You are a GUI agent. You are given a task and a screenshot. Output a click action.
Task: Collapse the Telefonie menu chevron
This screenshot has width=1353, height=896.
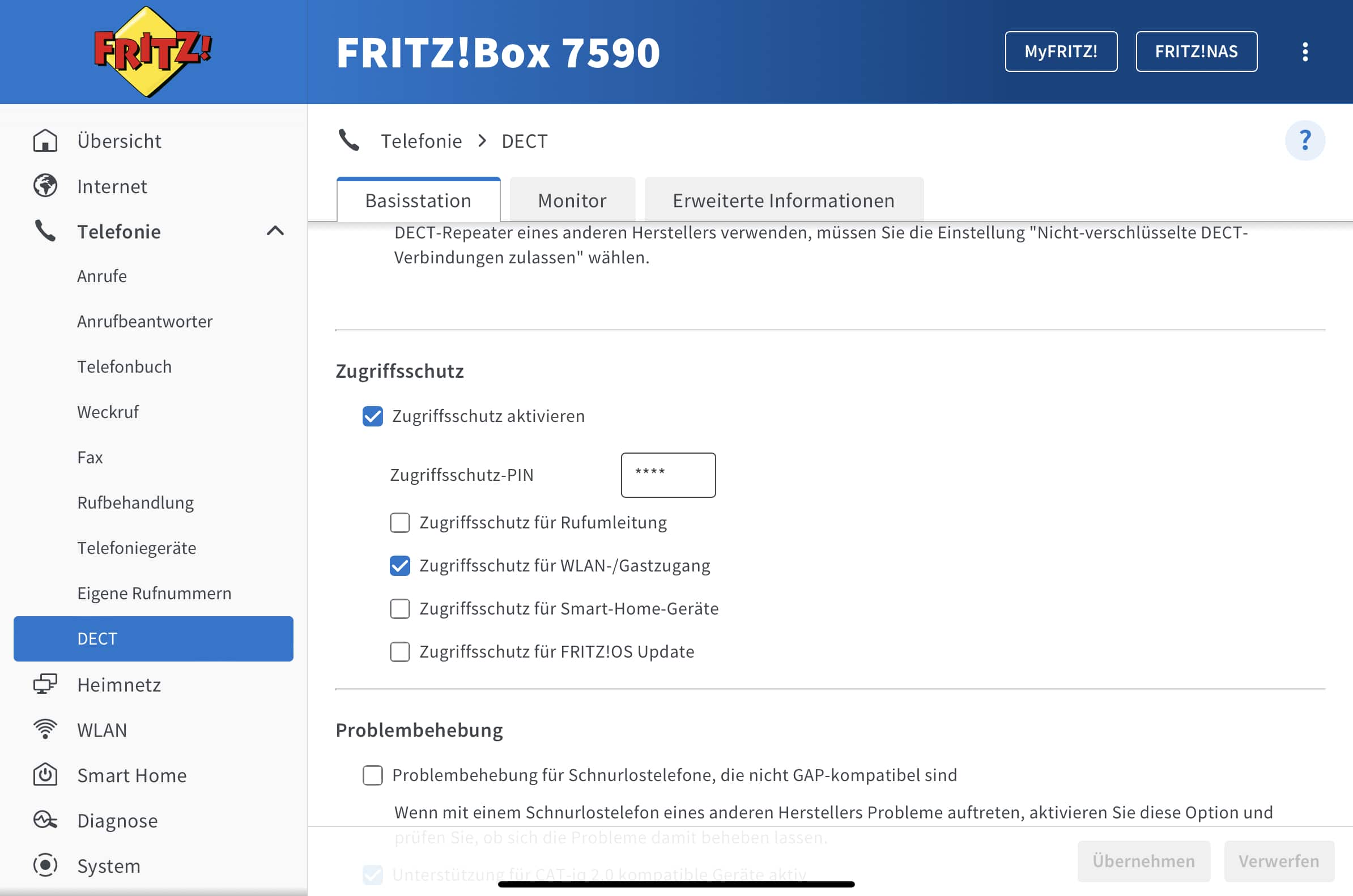pyautogui.click(x=275, y=231)
